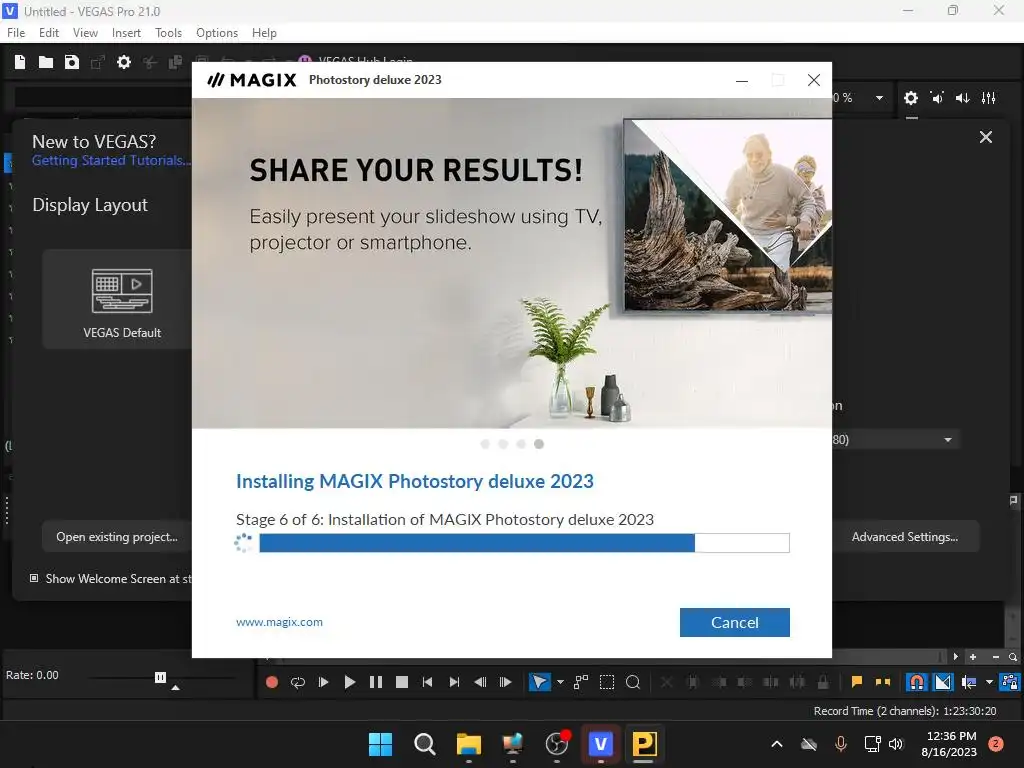This screenshot has height=768, width=1024.
Task: Open the Edit menu
Action: tap(49, 33)
